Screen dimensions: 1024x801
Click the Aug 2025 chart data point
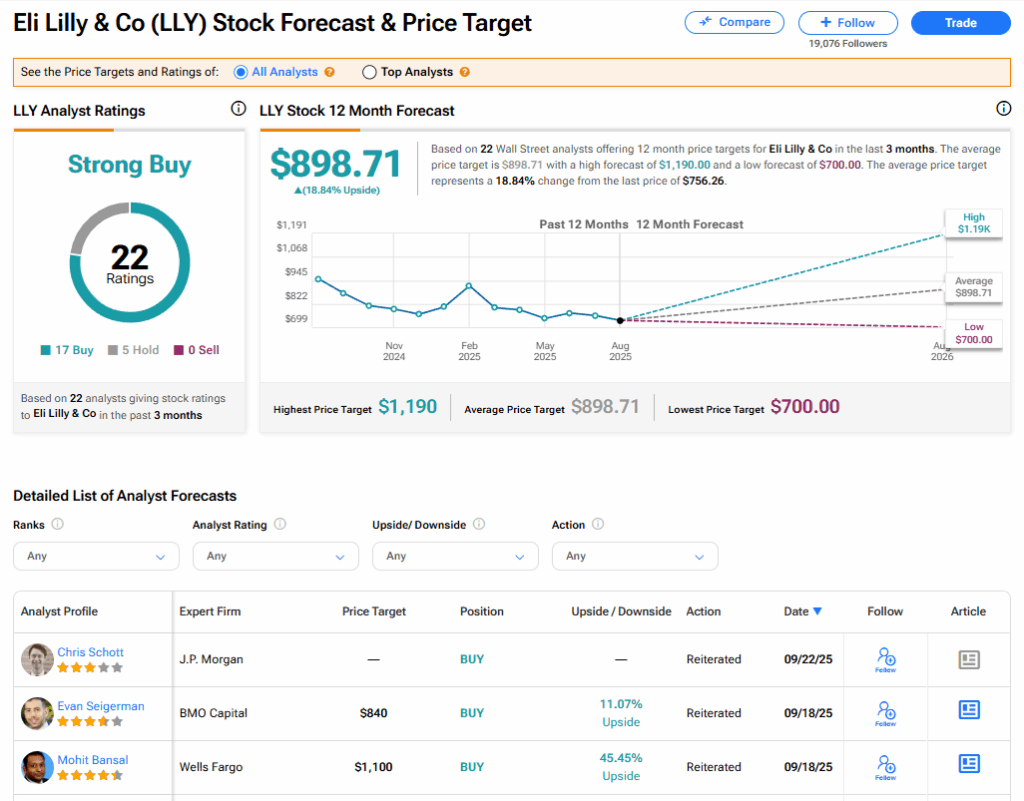620,321
